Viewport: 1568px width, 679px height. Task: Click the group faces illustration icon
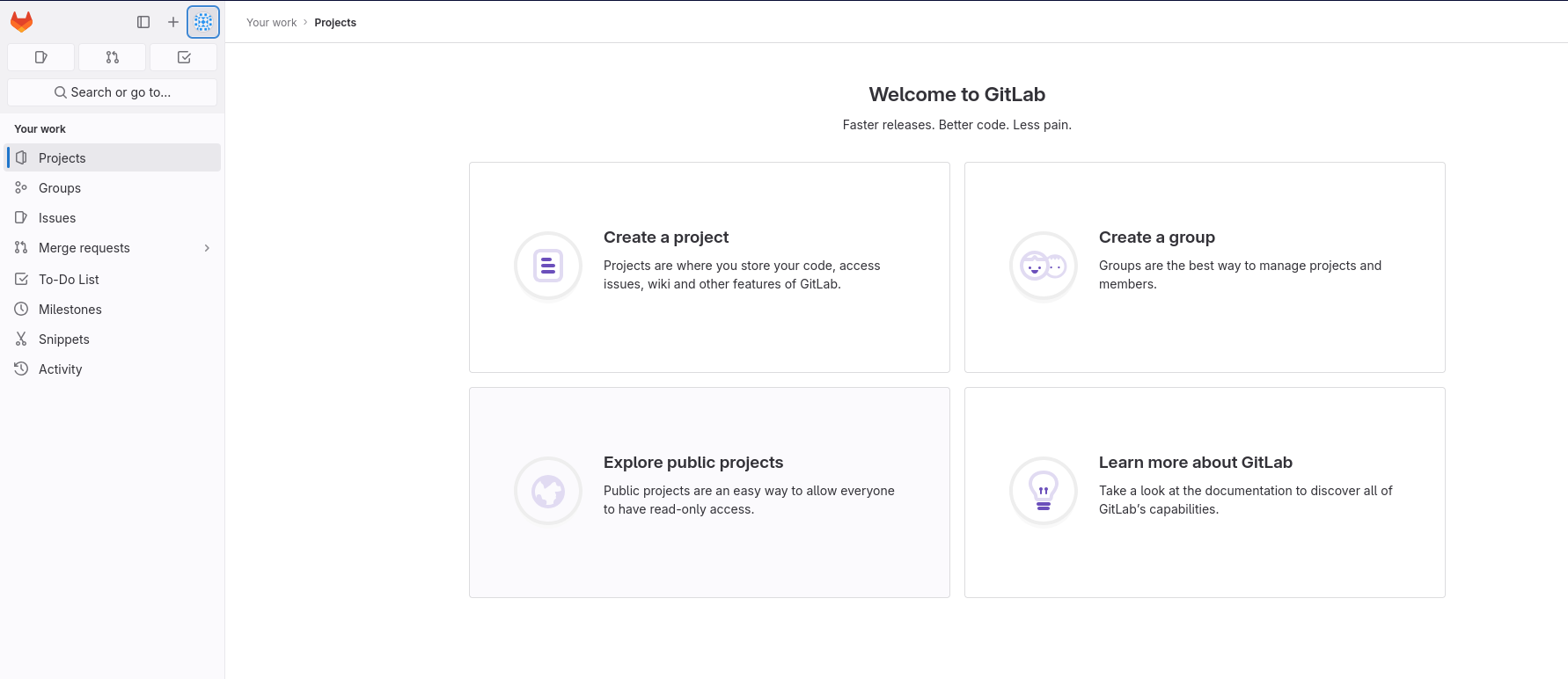(x=1044, y=266)
